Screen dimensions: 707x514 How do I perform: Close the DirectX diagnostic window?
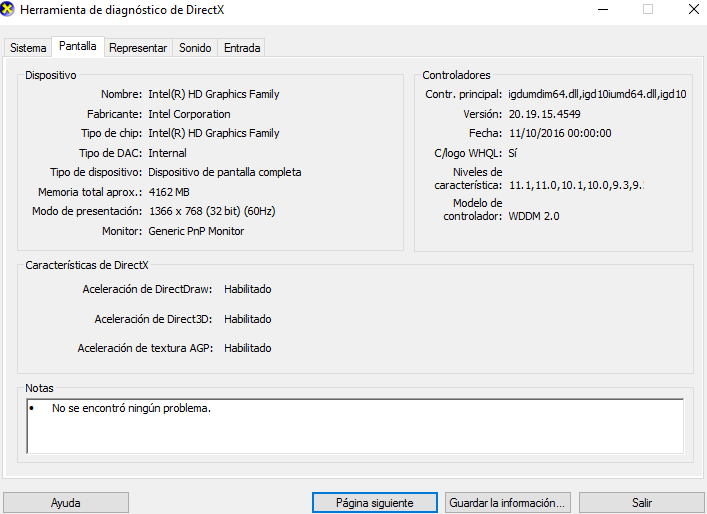694,9
